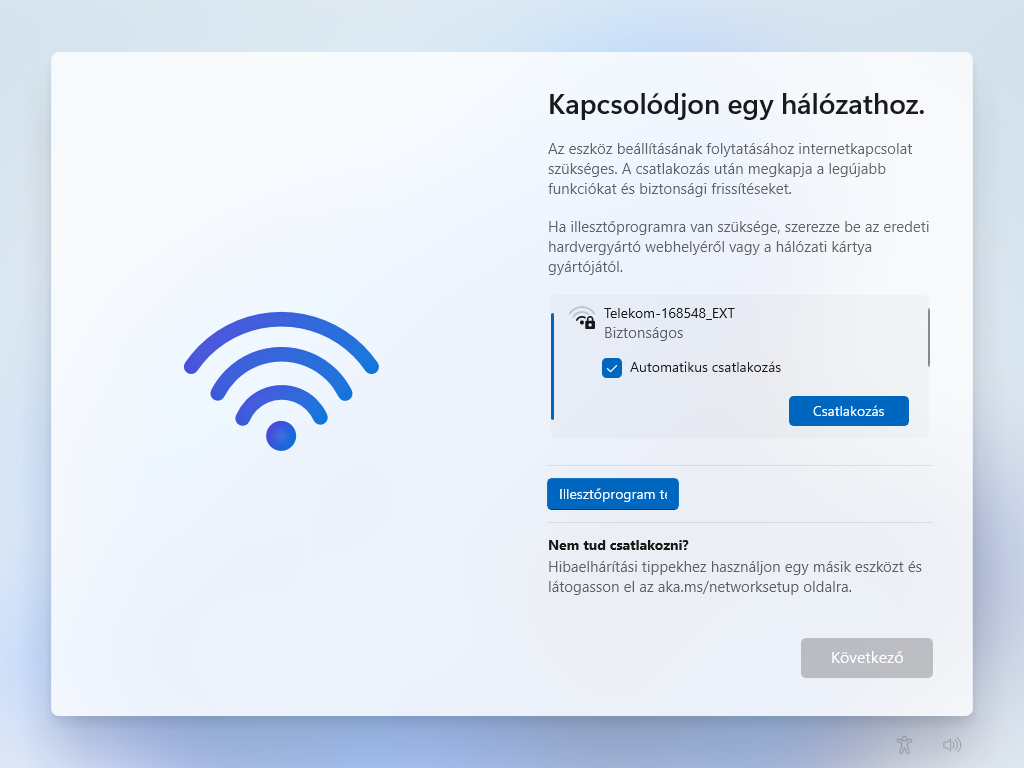Click the network list scrollbar
Viewport: 1024px width, 768px height.
coord(928,337)
